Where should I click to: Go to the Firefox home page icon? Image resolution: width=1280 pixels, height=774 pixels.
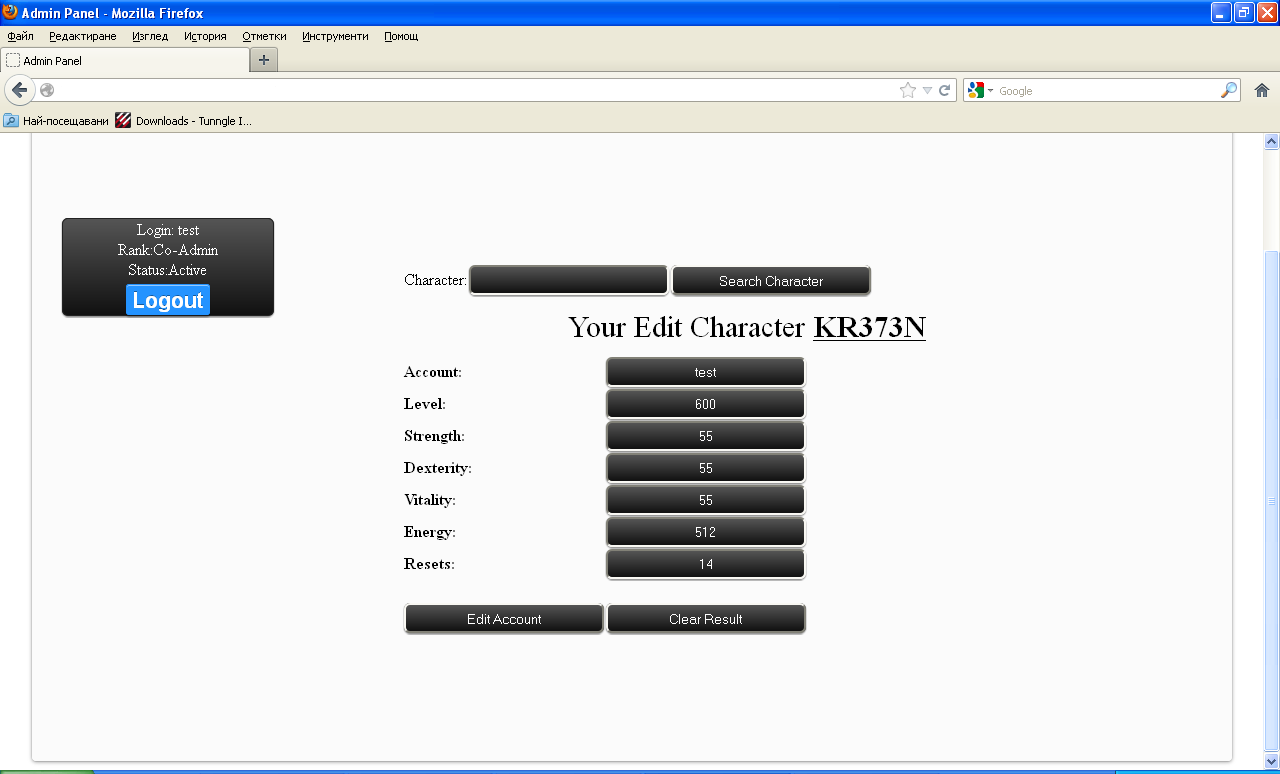[1262, 90]
